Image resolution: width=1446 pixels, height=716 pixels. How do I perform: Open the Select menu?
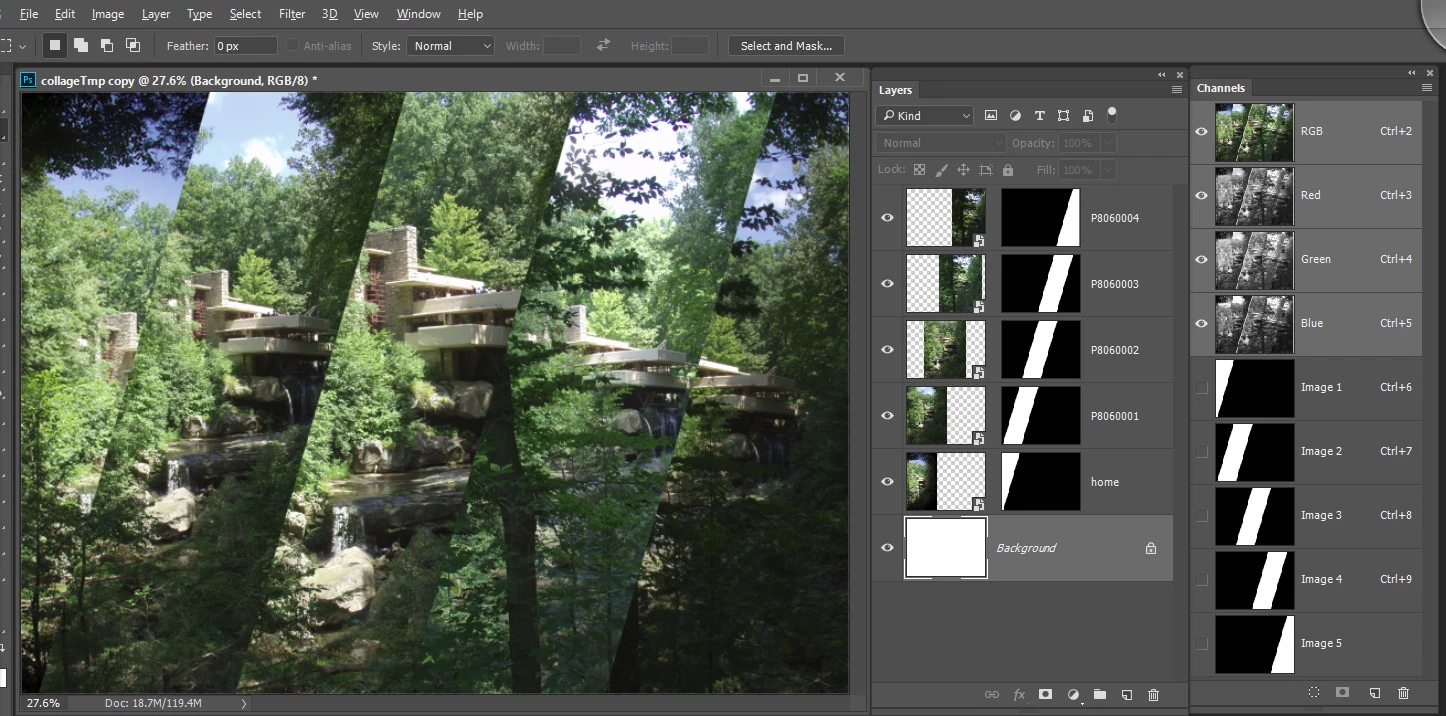pos(245,14)
